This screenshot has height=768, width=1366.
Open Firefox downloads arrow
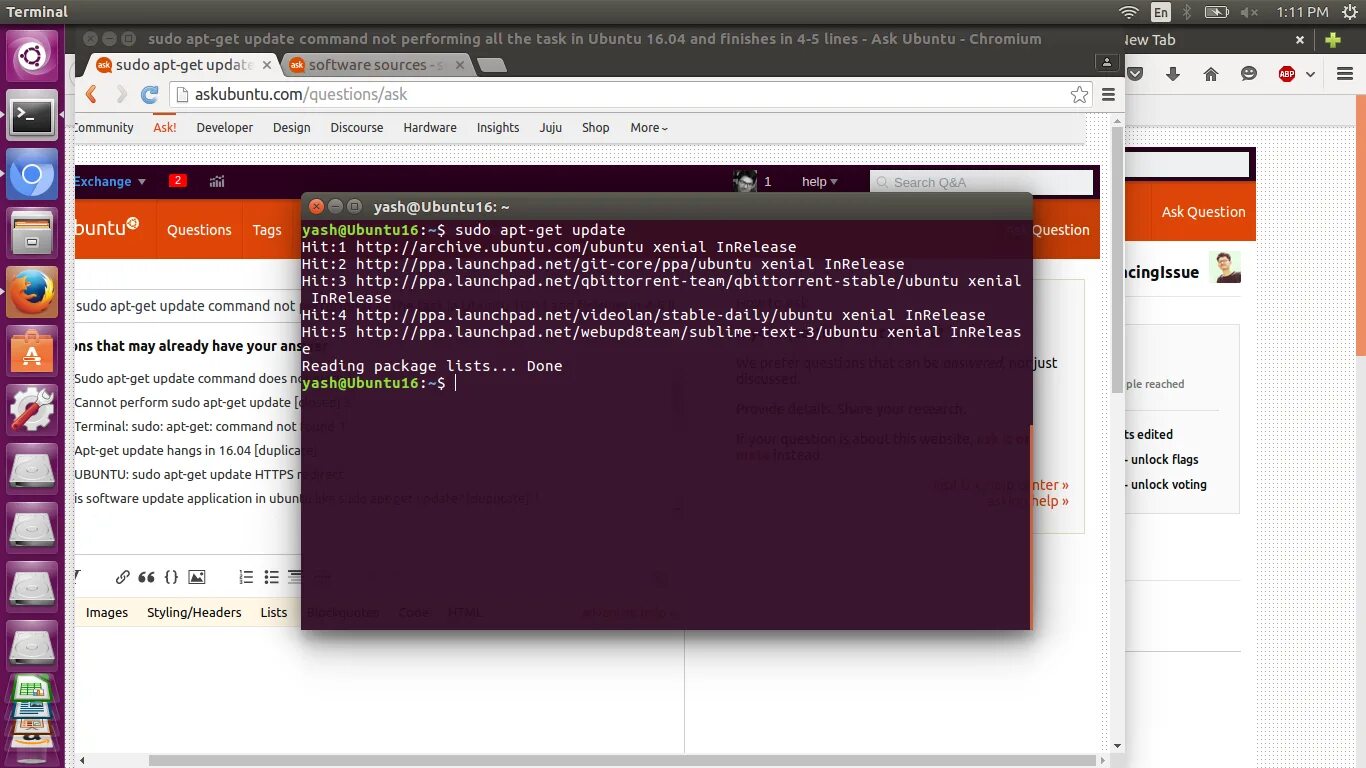[1173, 74]
